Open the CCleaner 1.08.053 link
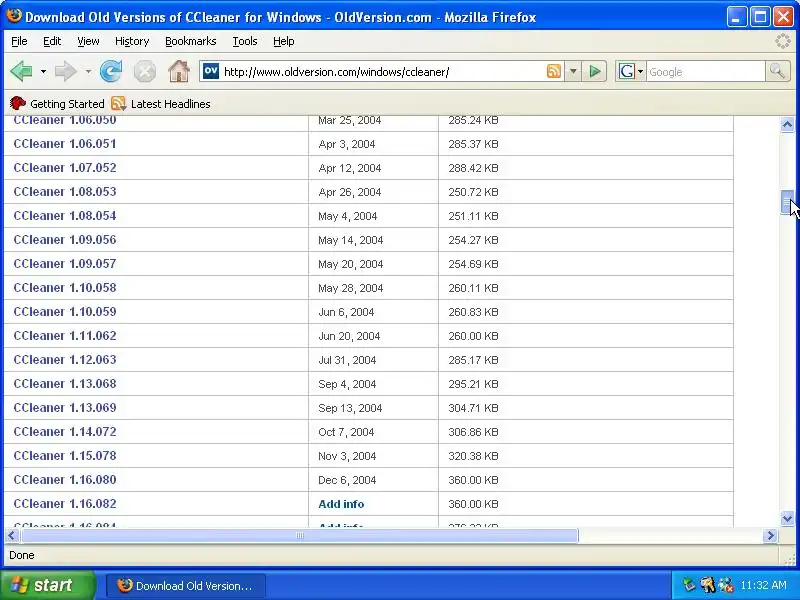 pyautogui.click(x=65, y=192)
